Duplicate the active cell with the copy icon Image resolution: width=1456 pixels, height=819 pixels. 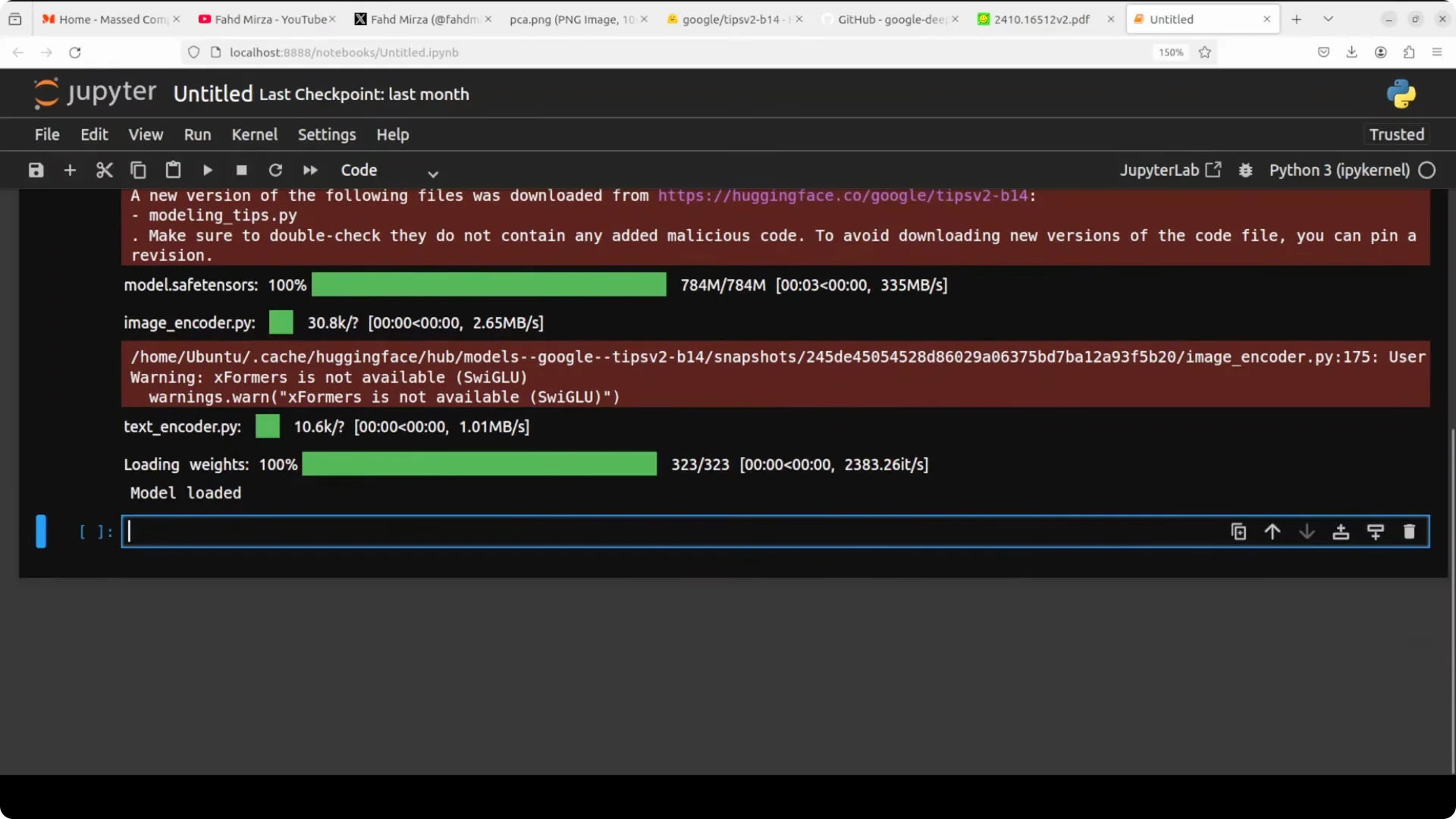click(x=1238, y=532)
